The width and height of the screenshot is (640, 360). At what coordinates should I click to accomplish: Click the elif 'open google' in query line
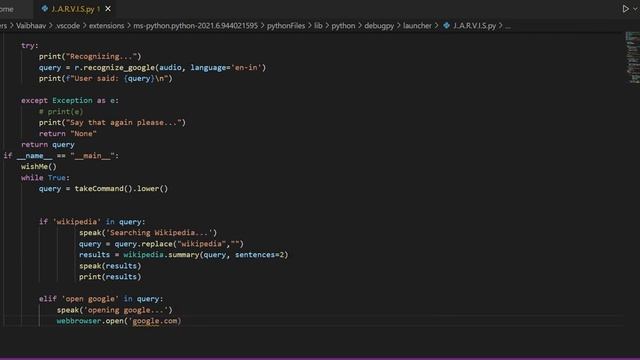[101, 299]
